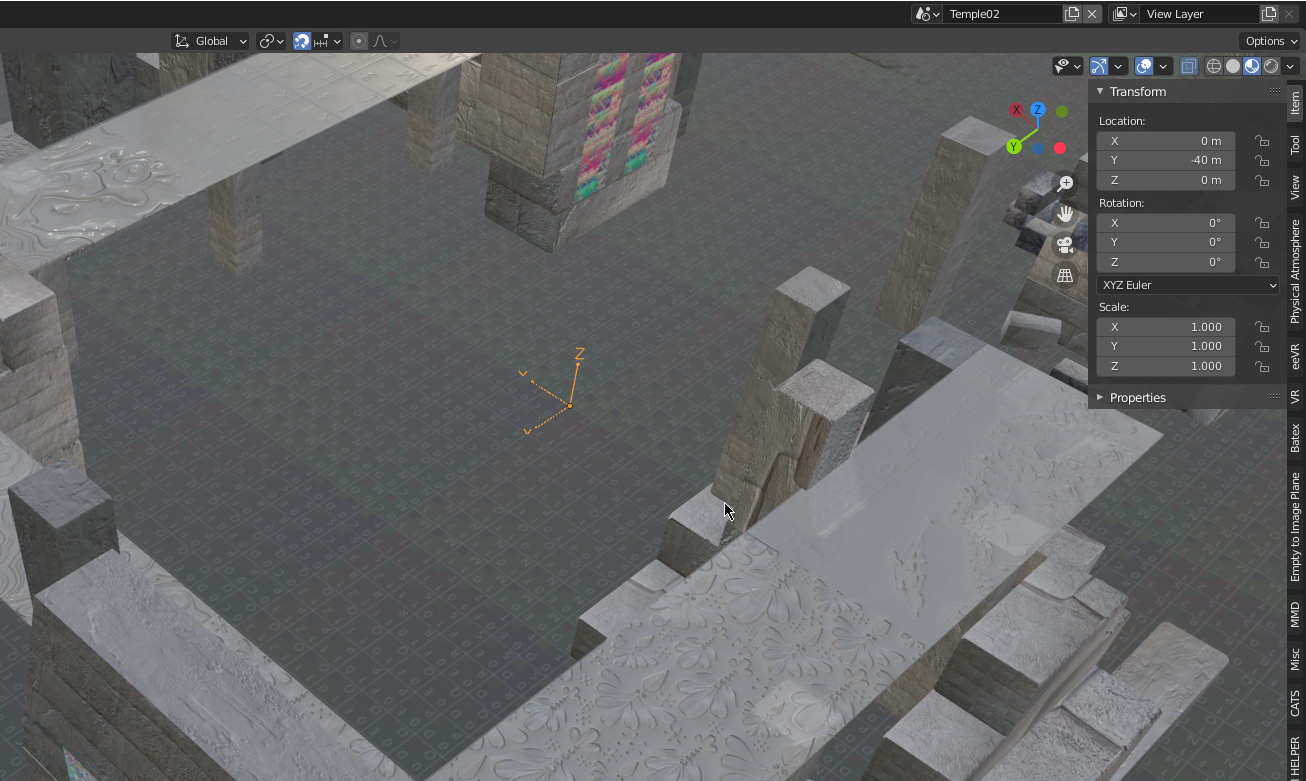Switch to Solid viewport shading
This screenshot has width=1306, height=781.
[1232, 66]
